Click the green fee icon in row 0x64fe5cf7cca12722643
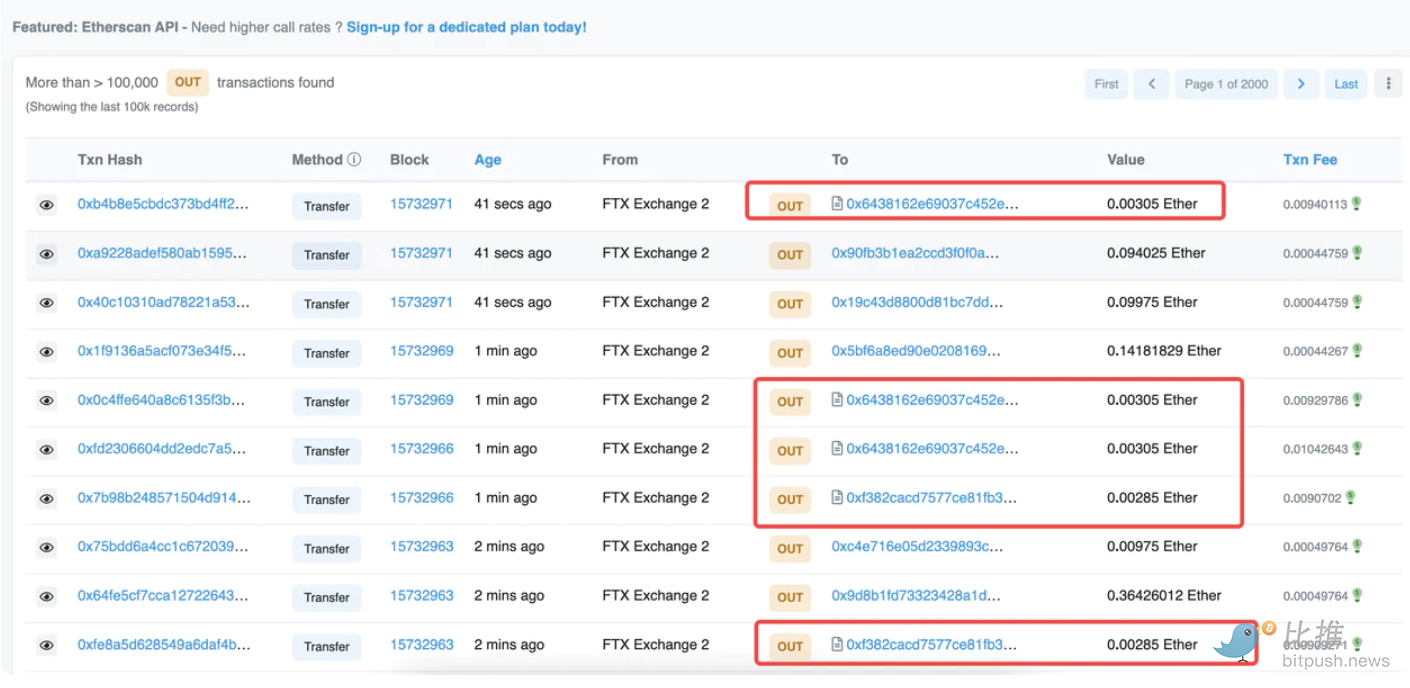 pyautogui.click(x=1357, y=596)
